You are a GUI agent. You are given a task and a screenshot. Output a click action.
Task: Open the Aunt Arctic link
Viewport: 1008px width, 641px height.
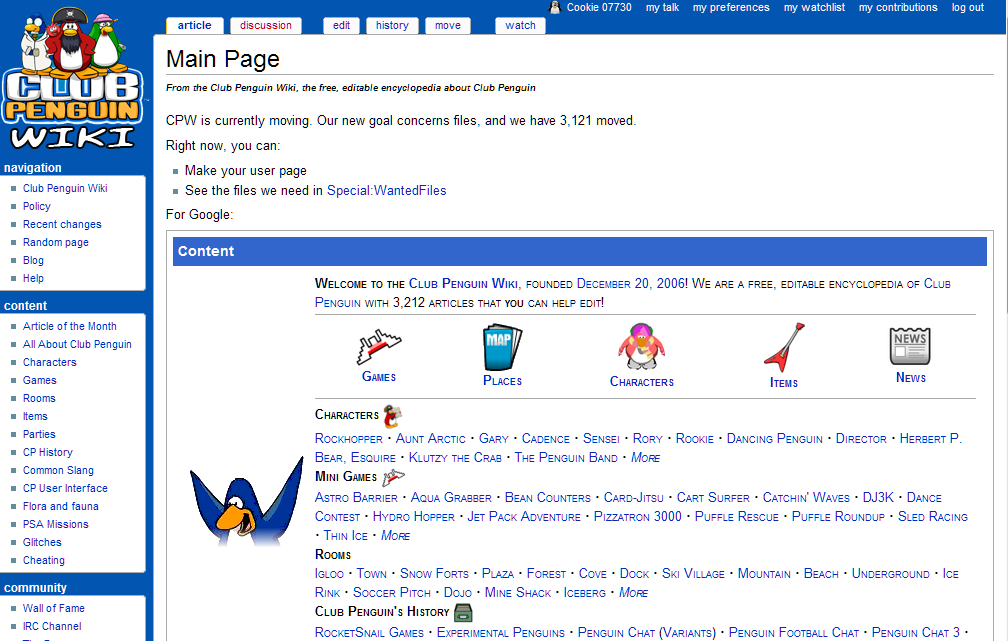[431, 438]
